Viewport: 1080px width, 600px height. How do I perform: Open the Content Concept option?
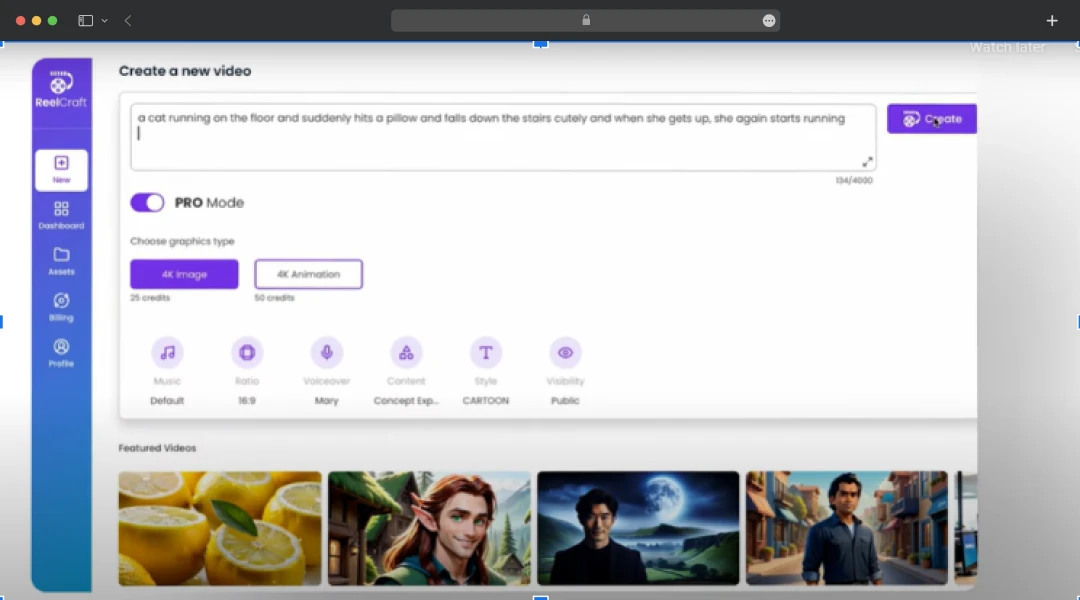[406, 352]
